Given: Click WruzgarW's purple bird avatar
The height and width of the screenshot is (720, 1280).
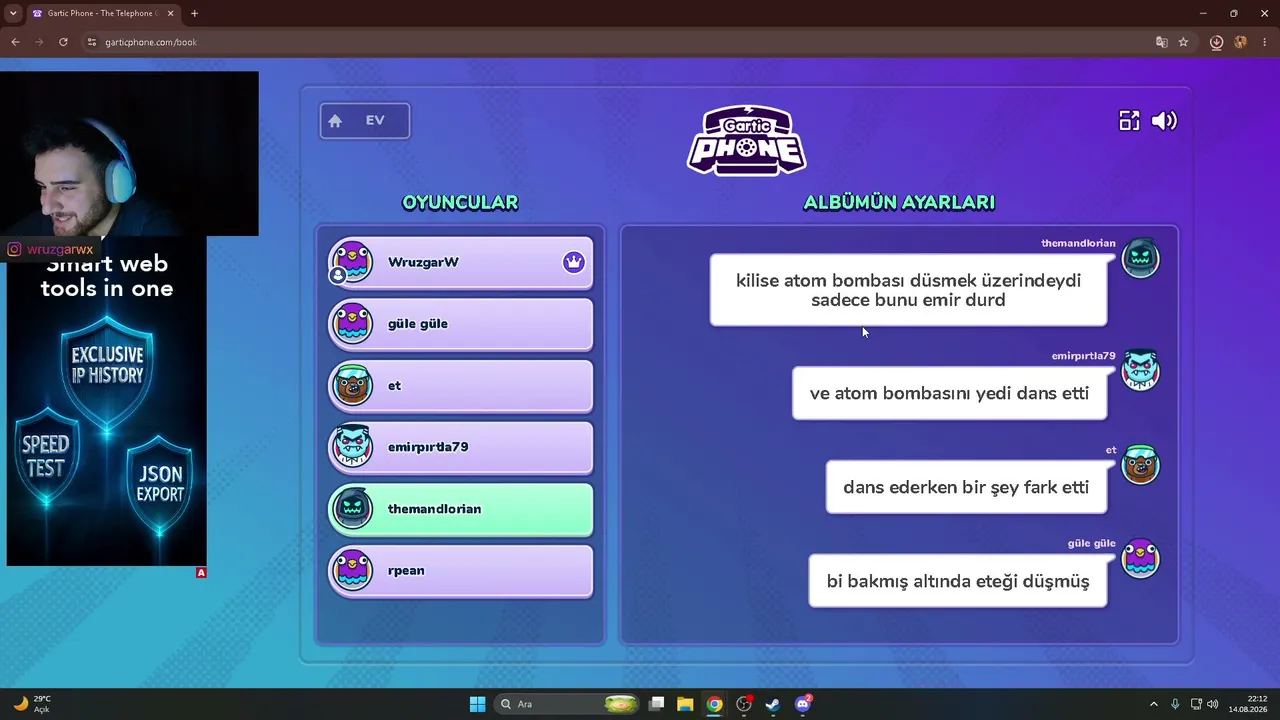Looking at the screenshot, I should 352,262.
